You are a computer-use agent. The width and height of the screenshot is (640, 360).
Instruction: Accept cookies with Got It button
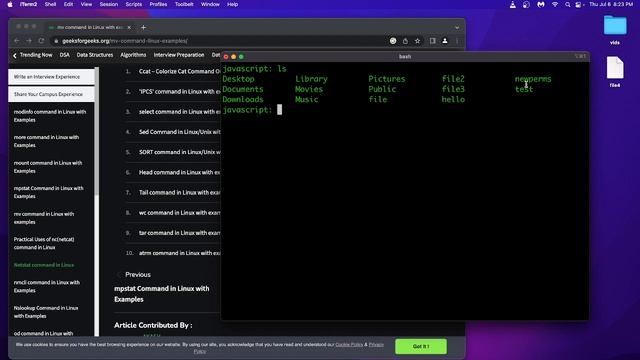tap(421, 347)
